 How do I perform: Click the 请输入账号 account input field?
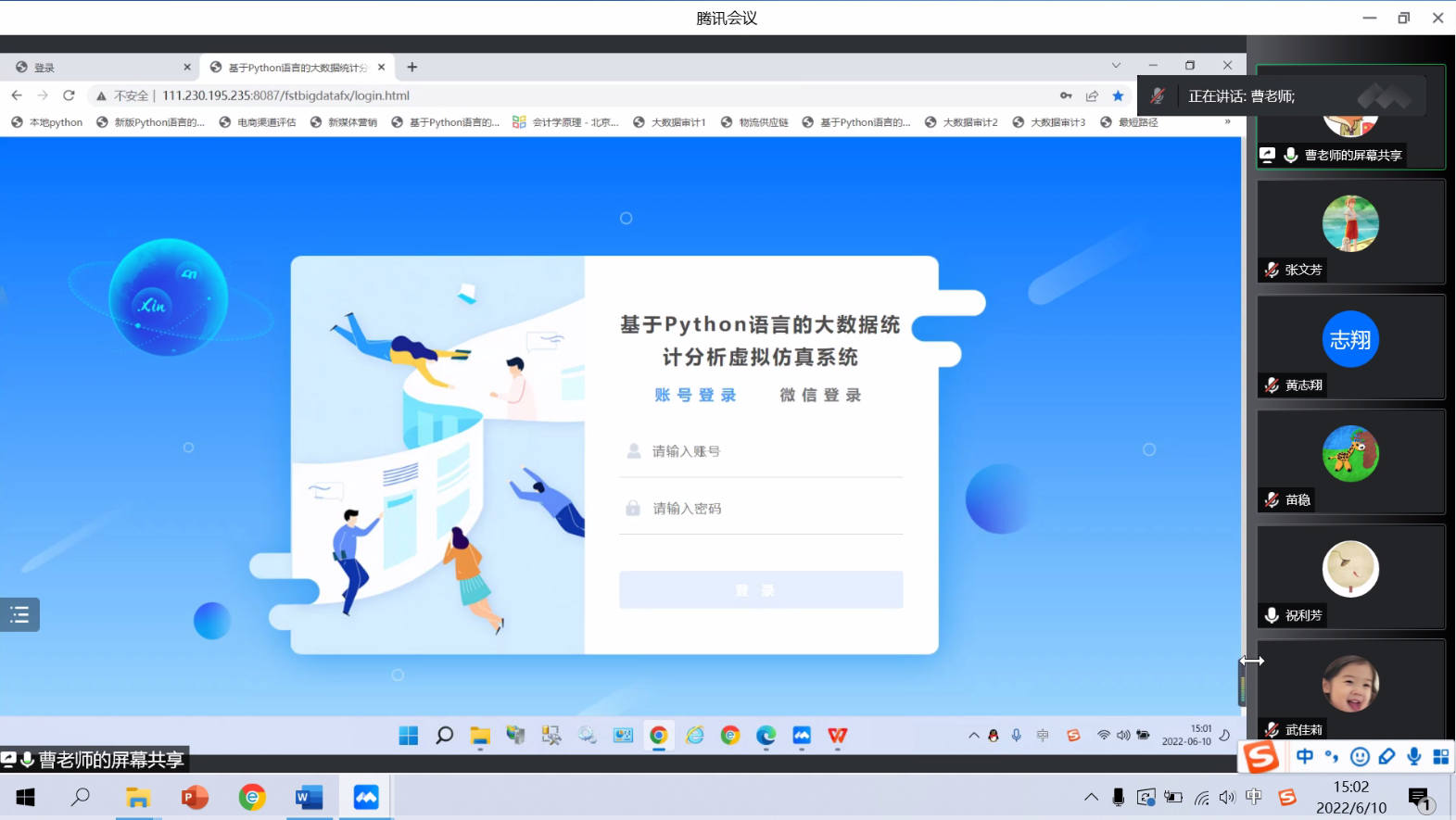pyautogui.click(x=774, y=451)
